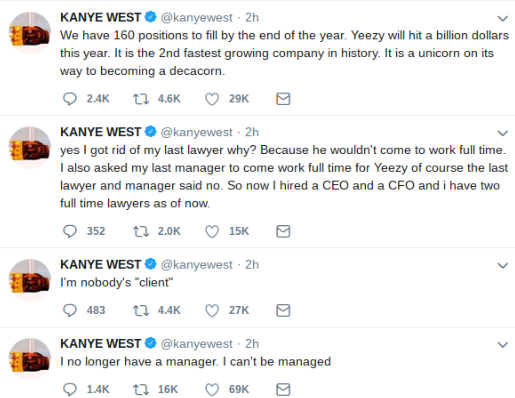Reply to the I'm nobody's "client" tweet
The width and height of the screenshot is (515, 398).
point(70,310)
